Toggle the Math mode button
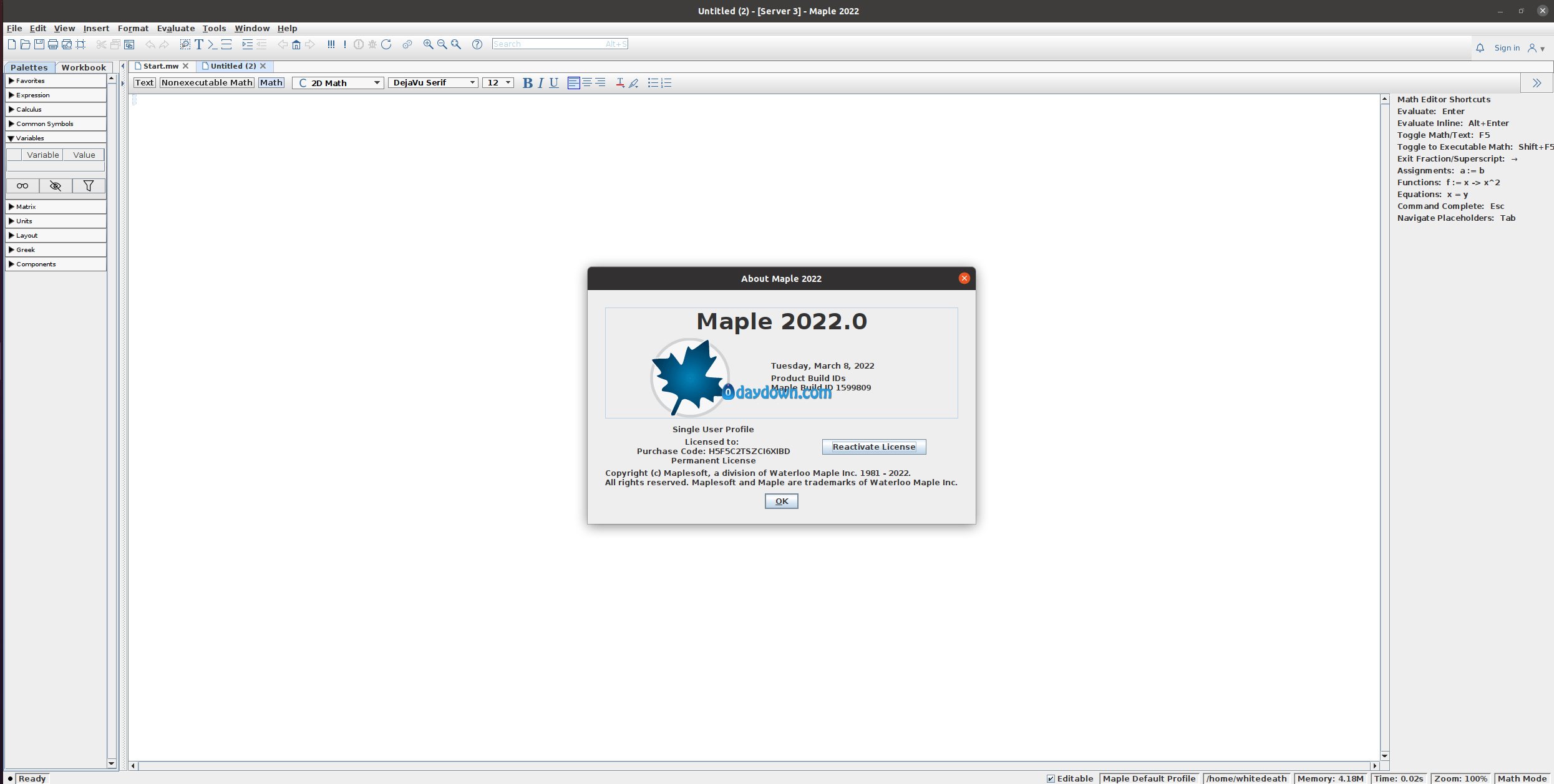This screenshot has height=784, width=1554. [x=271, y=83]
